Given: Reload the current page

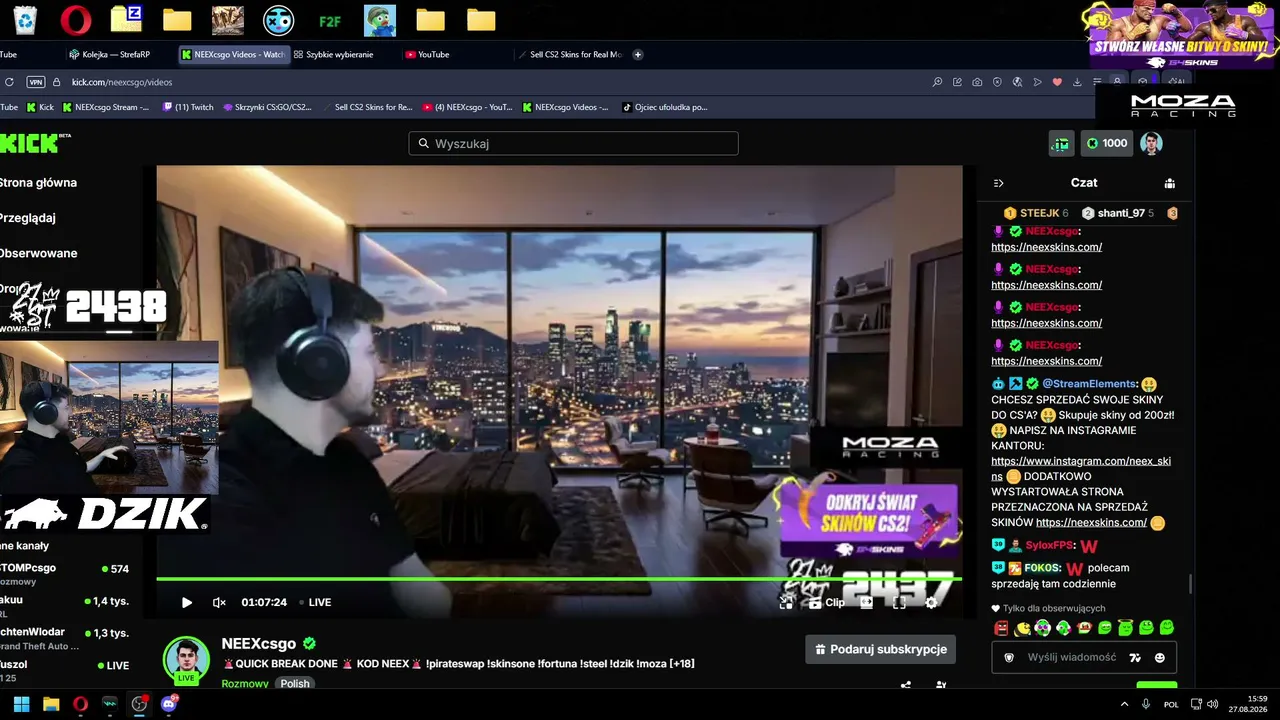Looking at the screenshot, I should (x=9, y=82).
